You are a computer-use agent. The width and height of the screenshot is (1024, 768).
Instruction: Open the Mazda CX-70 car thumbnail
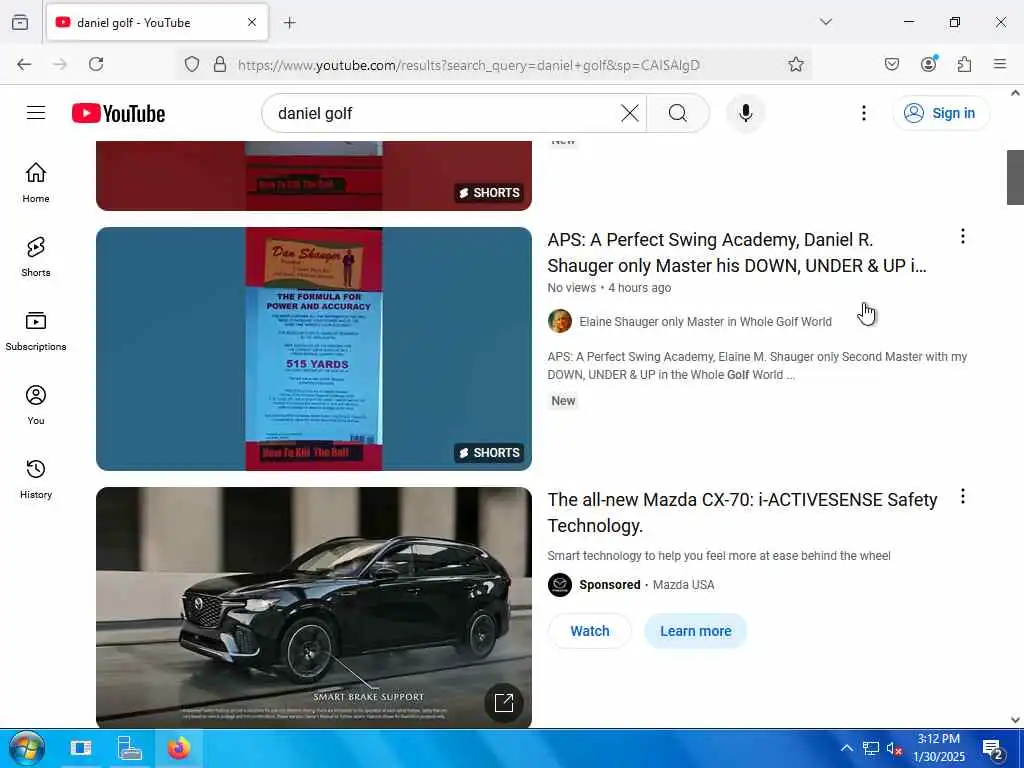[314, 607]
